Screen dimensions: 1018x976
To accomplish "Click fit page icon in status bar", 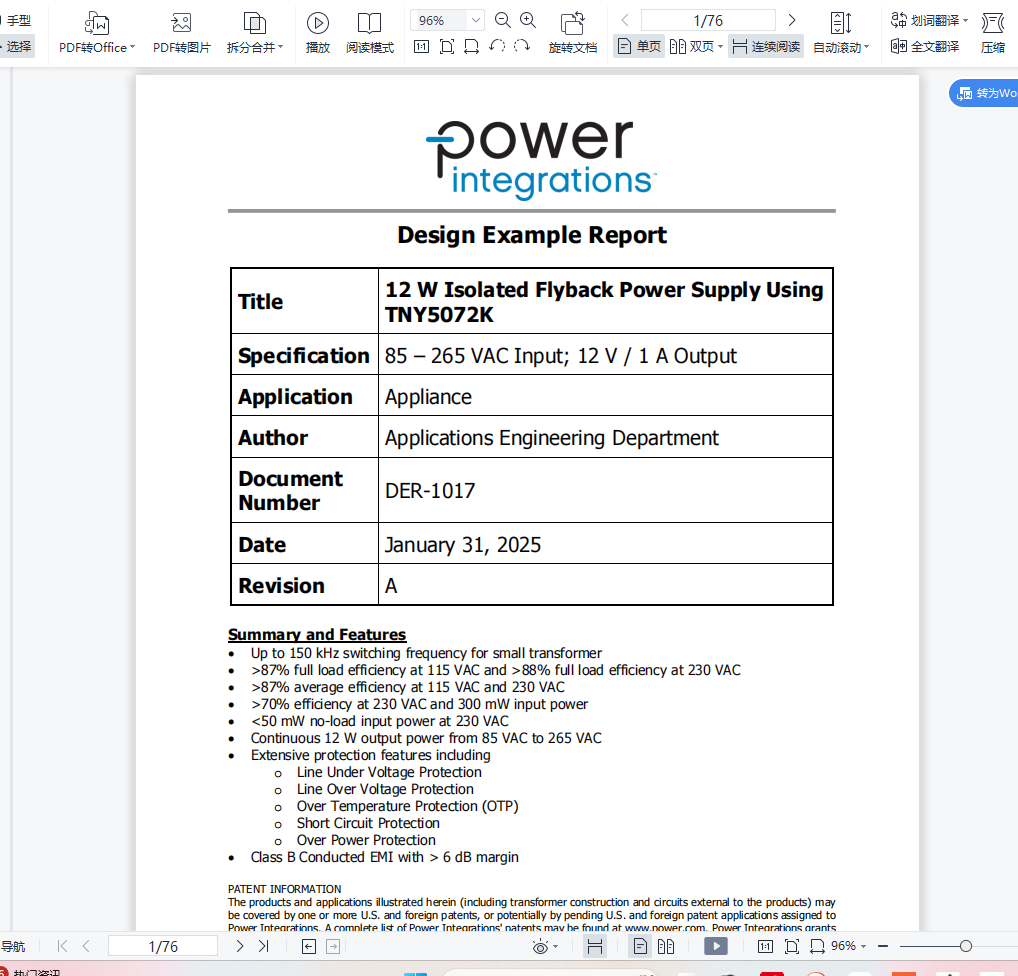I will [791, 946].
